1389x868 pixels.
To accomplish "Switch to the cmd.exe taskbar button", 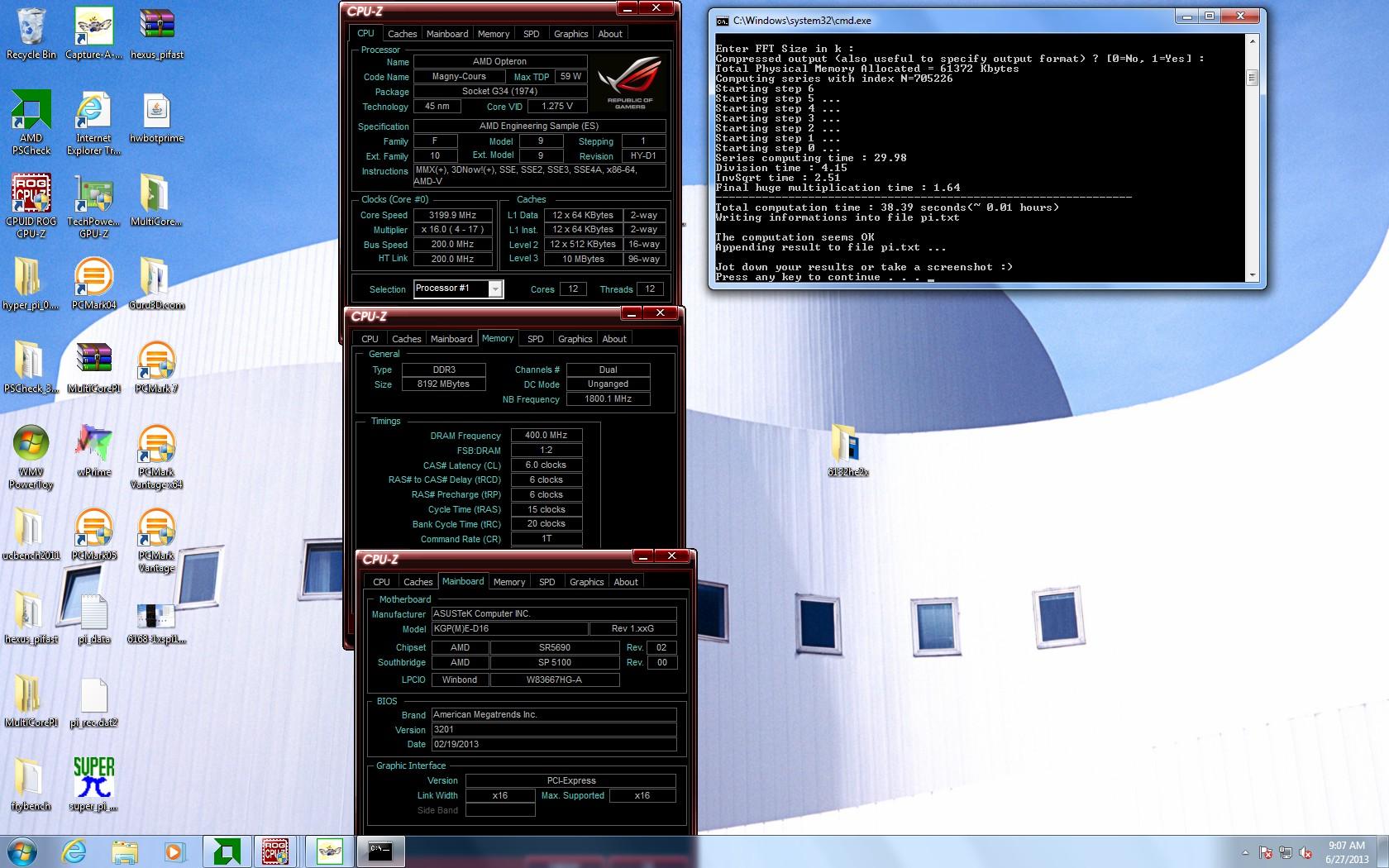I will (380, 851).
